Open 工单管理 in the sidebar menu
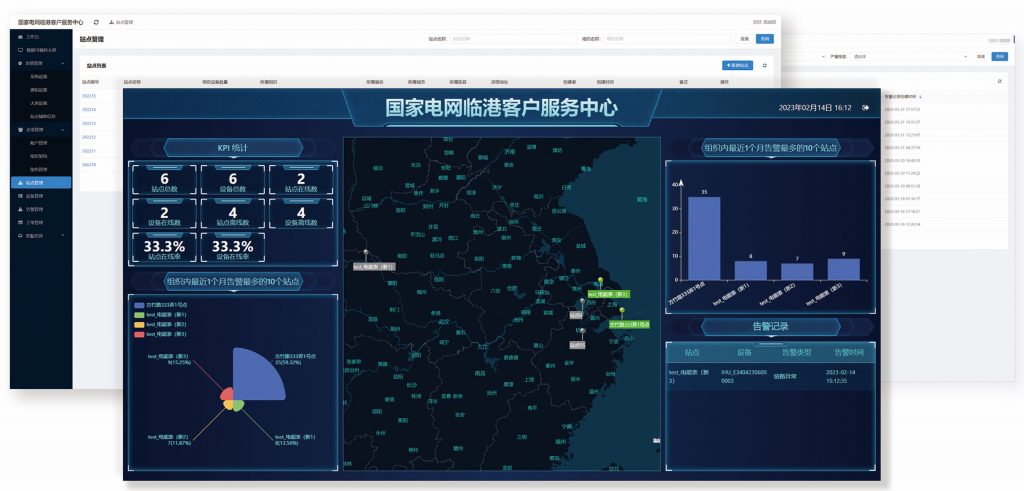1024x491 pixels. (40, 222)
